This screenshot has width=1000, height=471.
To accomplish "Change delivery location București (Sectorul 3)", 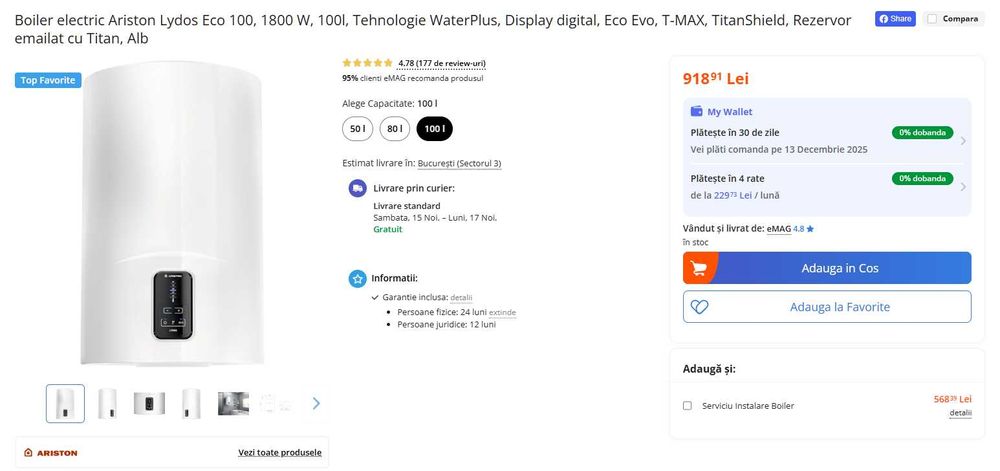I will click(459, 163).
